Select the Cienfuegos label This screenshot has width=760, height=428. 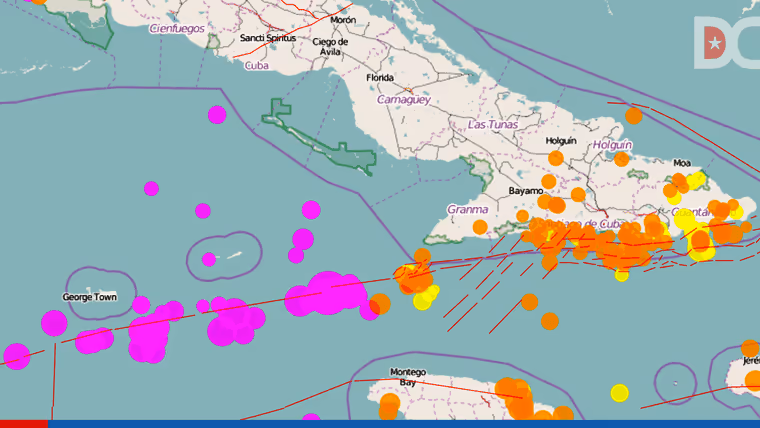click(177, 29)
